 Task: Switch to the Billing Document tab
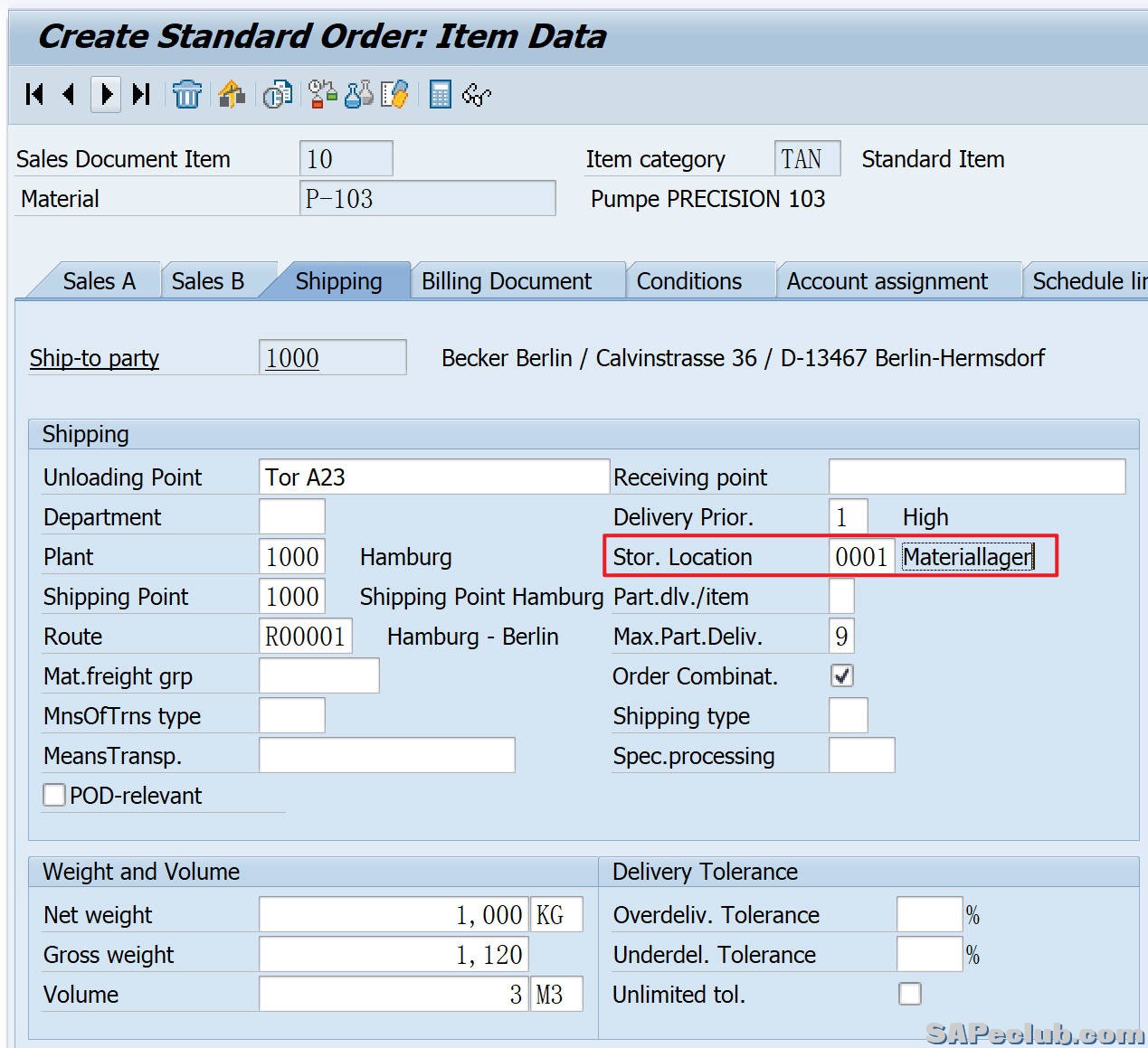[x=507, y=281]
